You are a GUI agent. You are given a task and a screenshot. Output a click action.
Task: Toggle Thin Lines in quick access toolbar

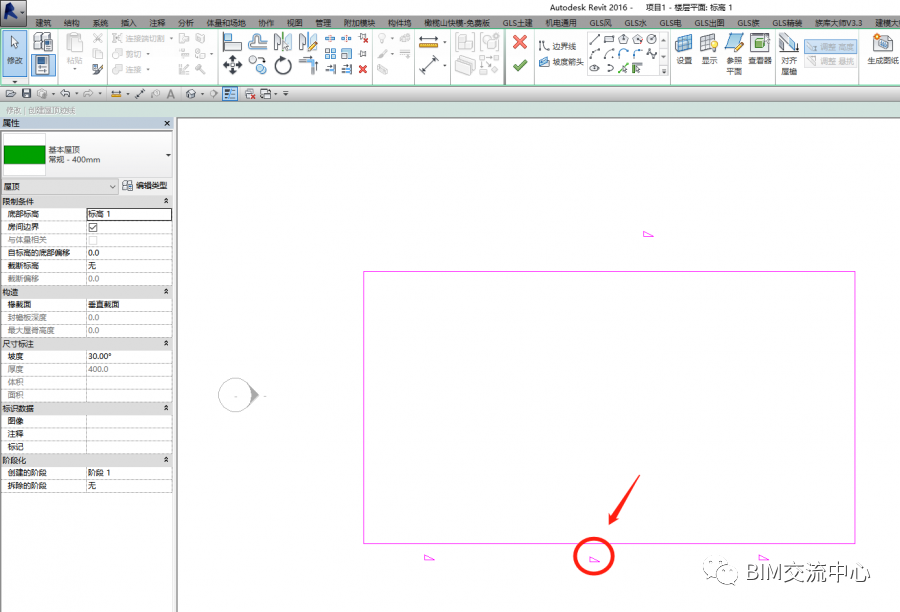(x=230, y=94)
